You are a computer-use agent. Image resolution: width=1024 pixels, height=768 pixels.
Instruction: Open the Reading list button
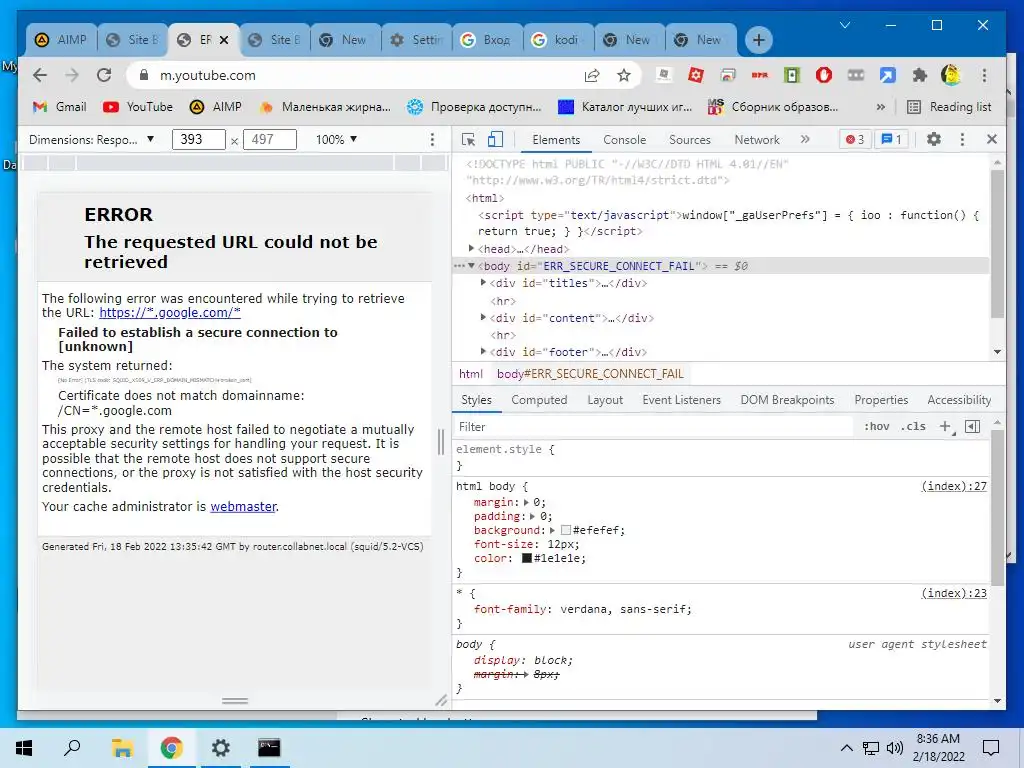click(x=949, y=106)
